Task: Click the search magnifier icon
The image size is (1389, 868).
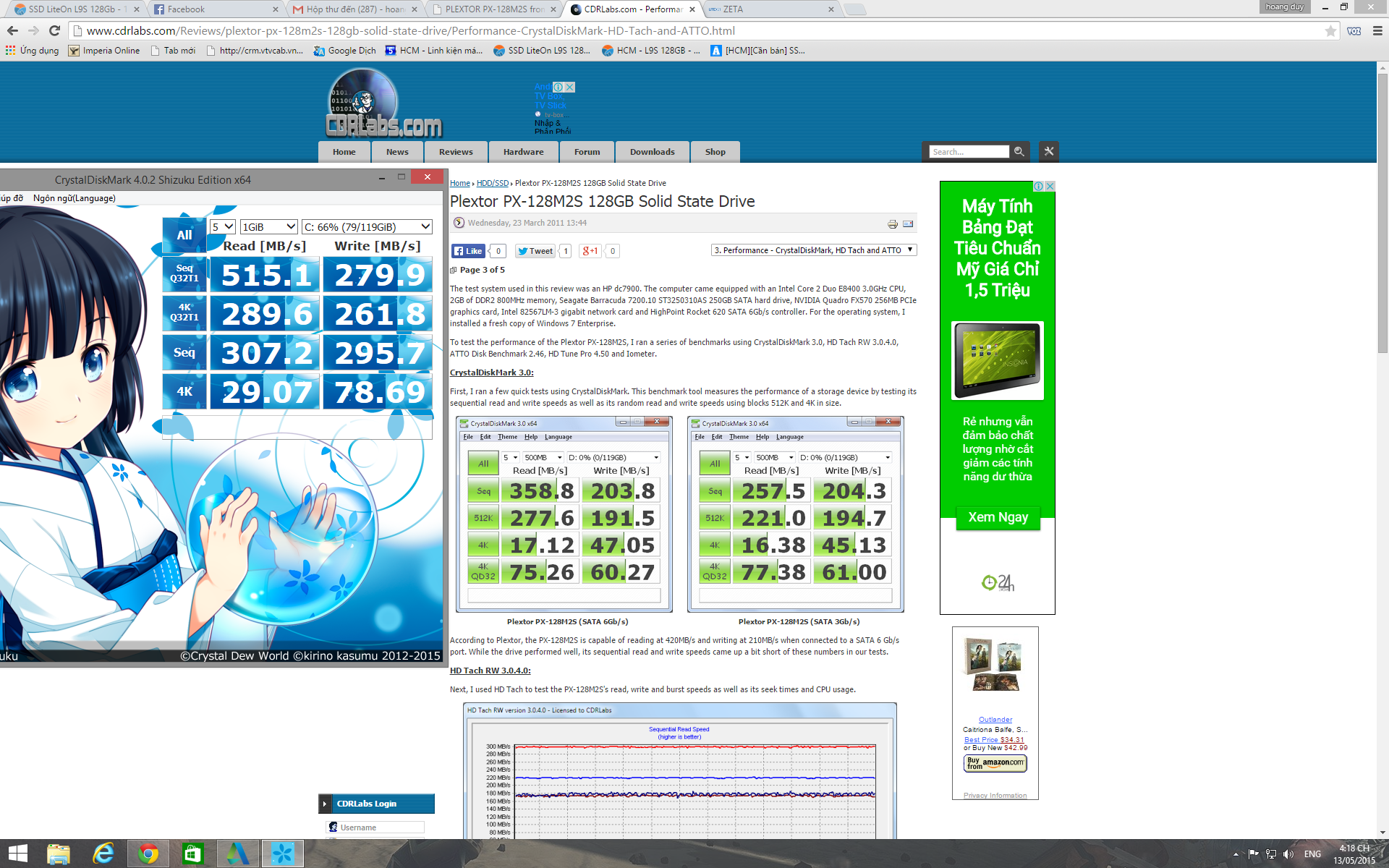Action: pos(1019,151)
